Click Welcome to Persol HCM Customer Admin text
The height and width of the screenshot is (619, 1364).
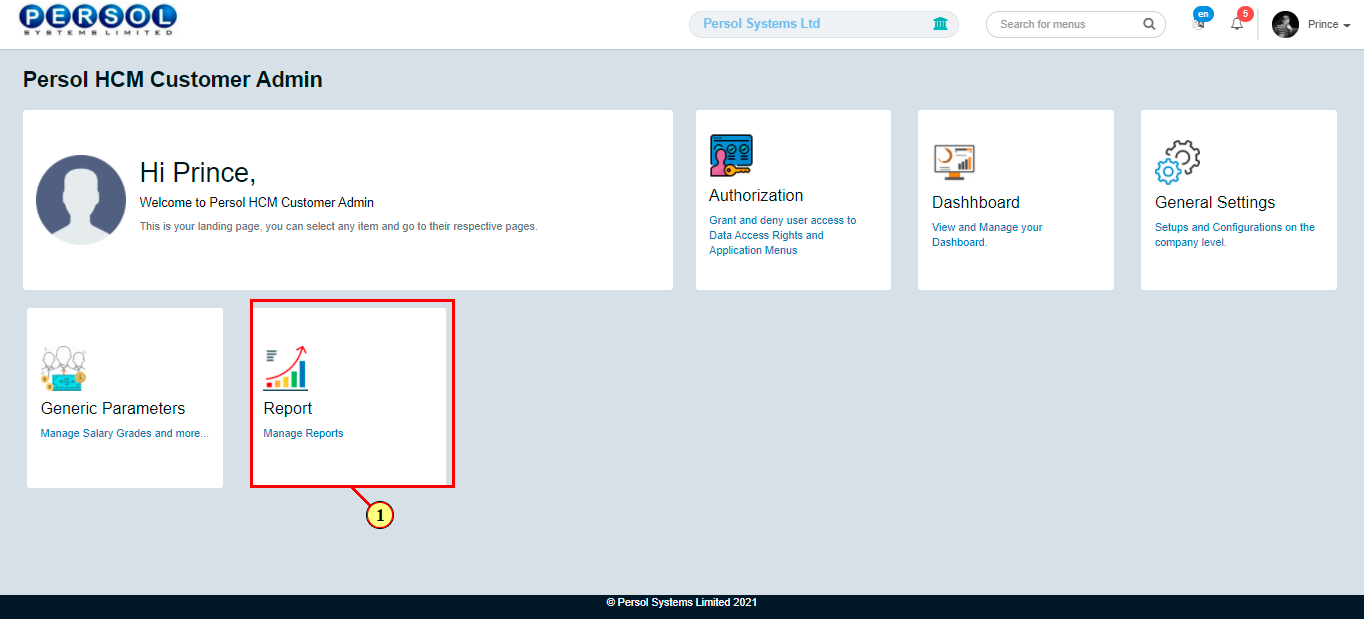(x=257, y=202)
